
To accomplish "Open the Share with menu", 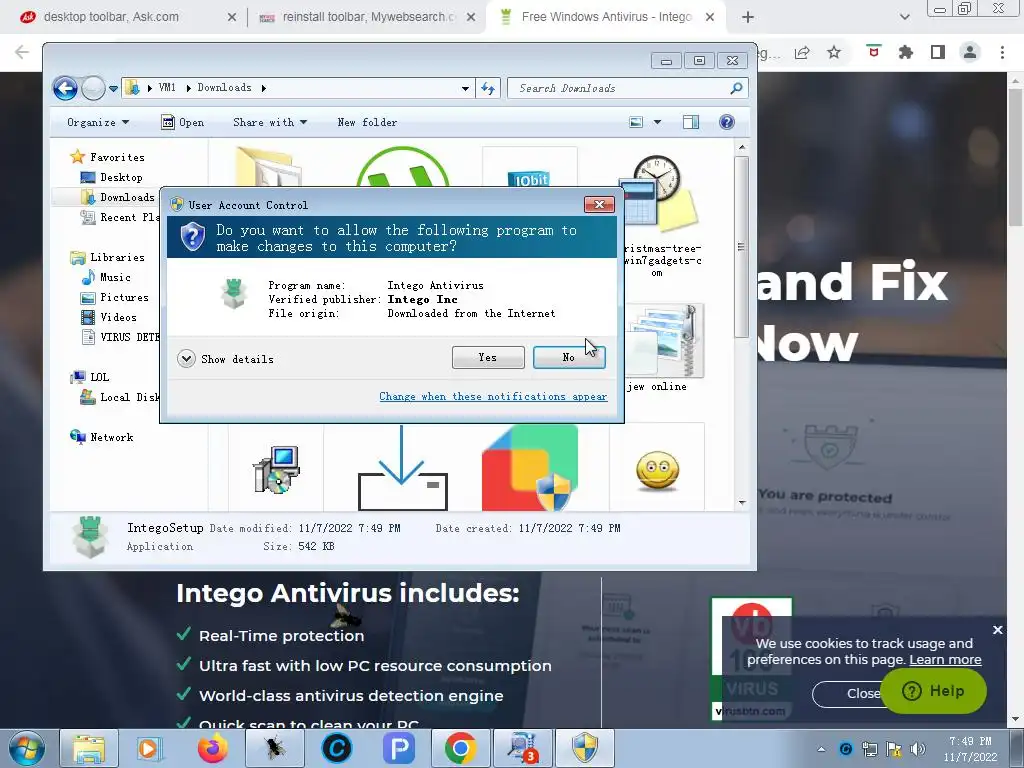I will tap(270, 122).
